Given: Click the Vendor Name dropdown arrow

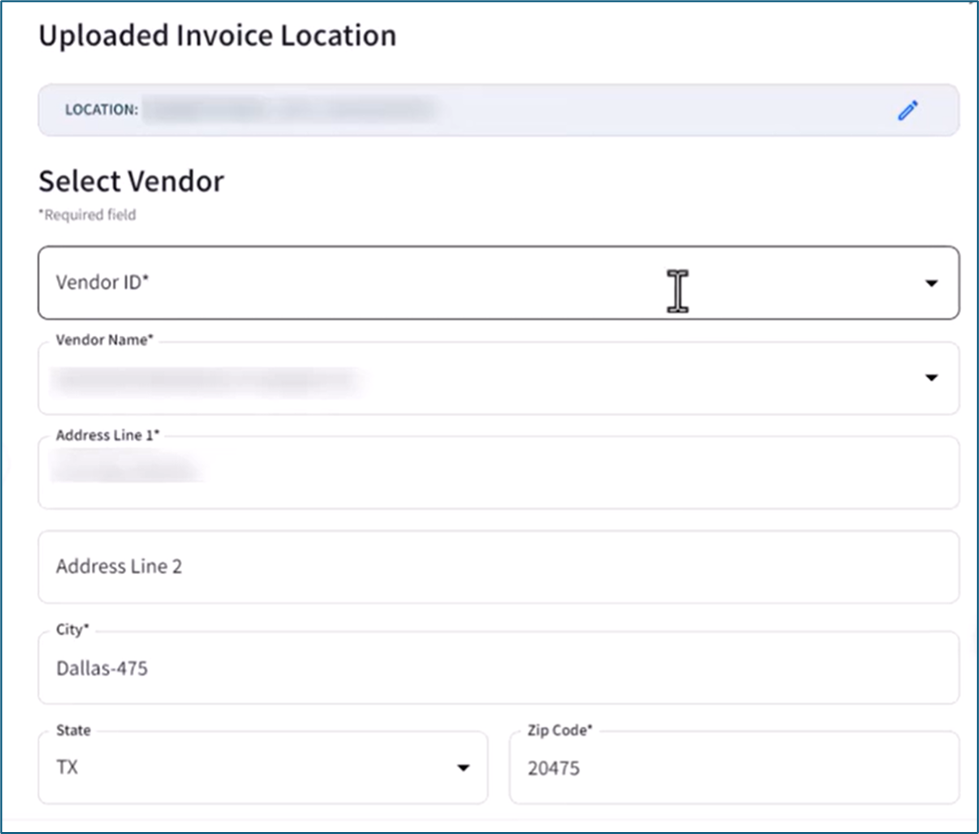Looking at the screenshot, I should 931,377.
